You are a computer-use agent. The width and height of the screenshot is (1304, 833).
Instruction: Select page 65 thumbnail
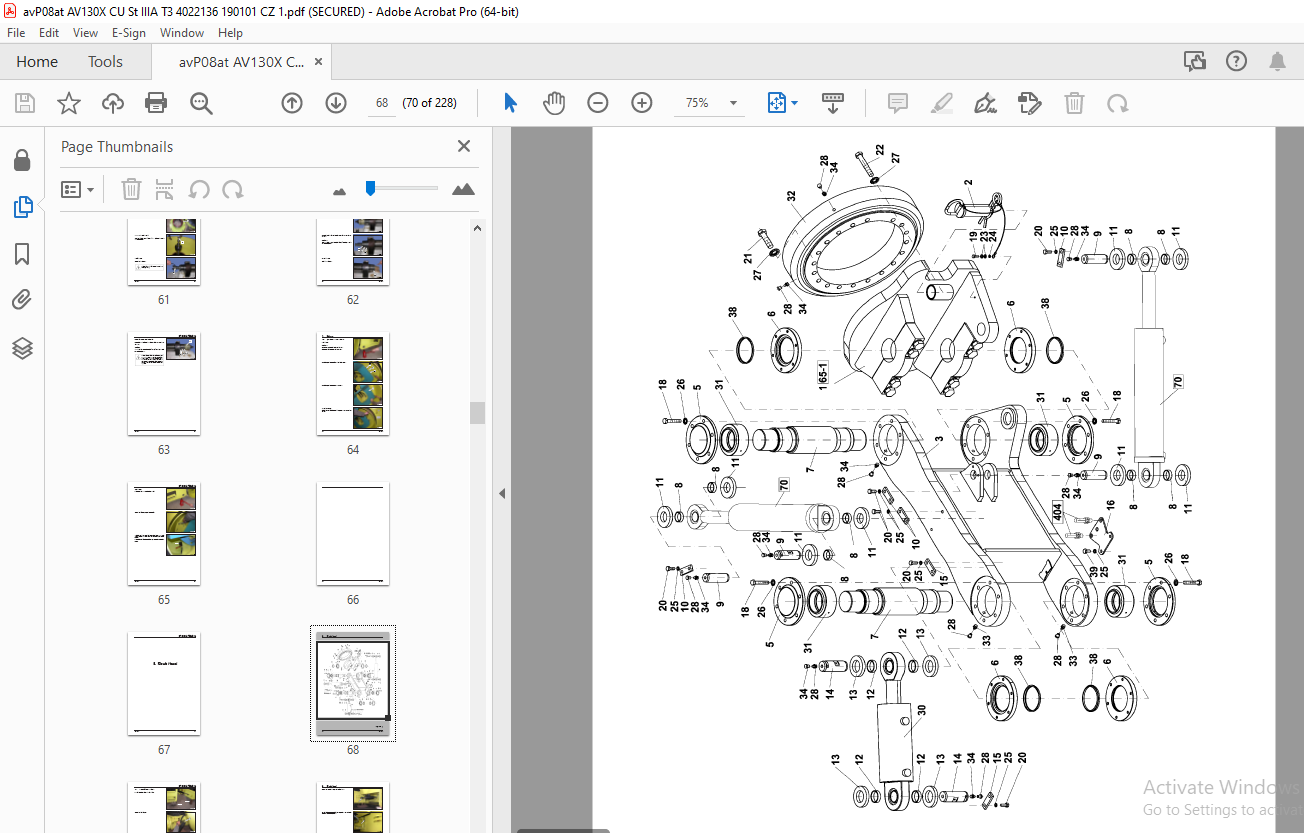point(164,534)
